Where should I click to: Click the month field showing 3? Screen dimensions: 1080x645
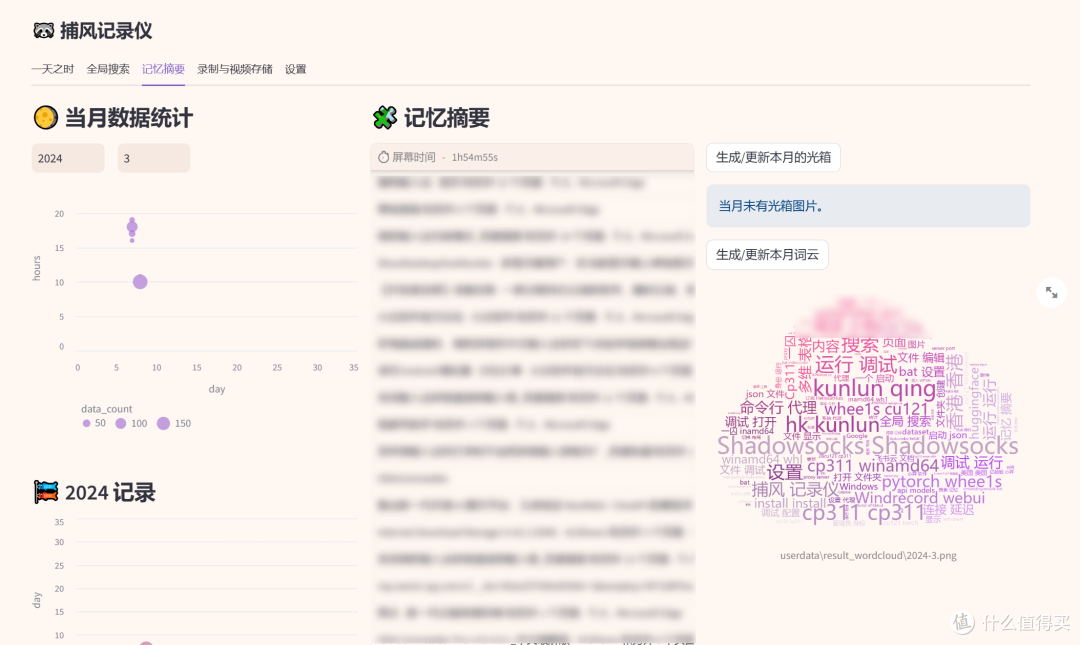coord(154,158)
